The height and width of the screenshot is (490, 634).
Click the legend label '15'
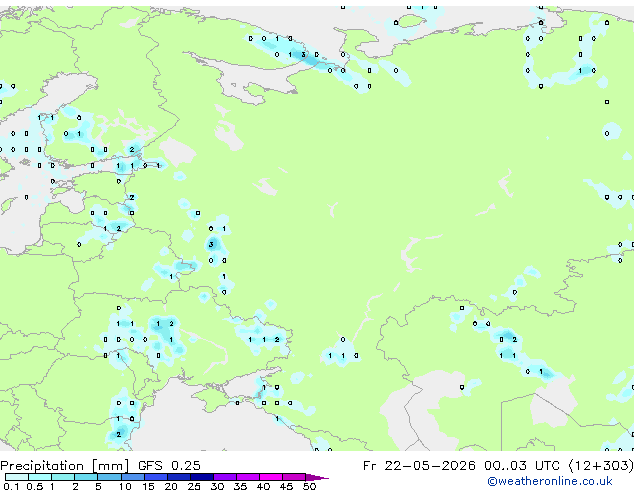pos(148,486)
